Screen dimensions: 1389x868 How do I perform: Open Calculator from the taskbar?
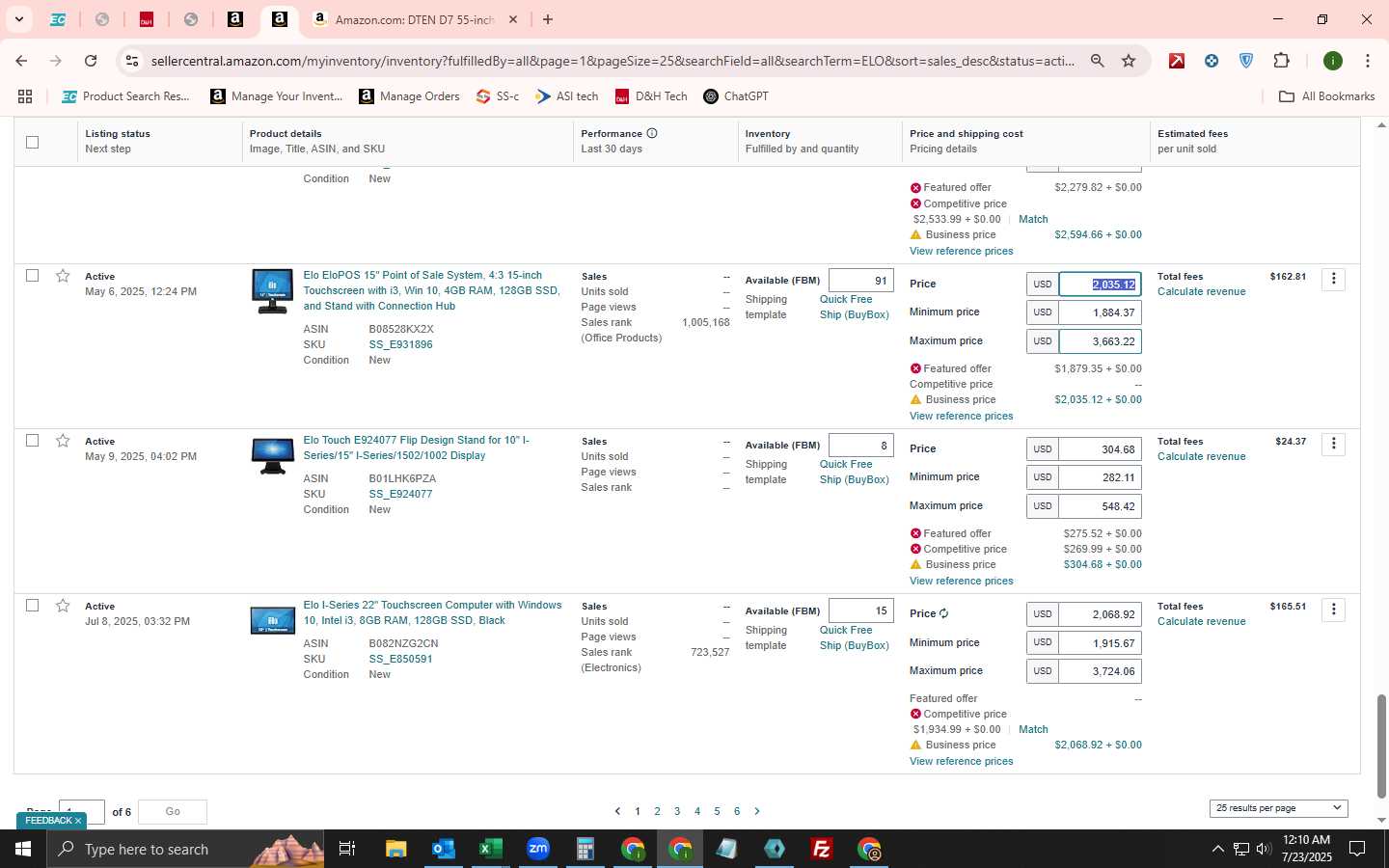pos(585,849)
